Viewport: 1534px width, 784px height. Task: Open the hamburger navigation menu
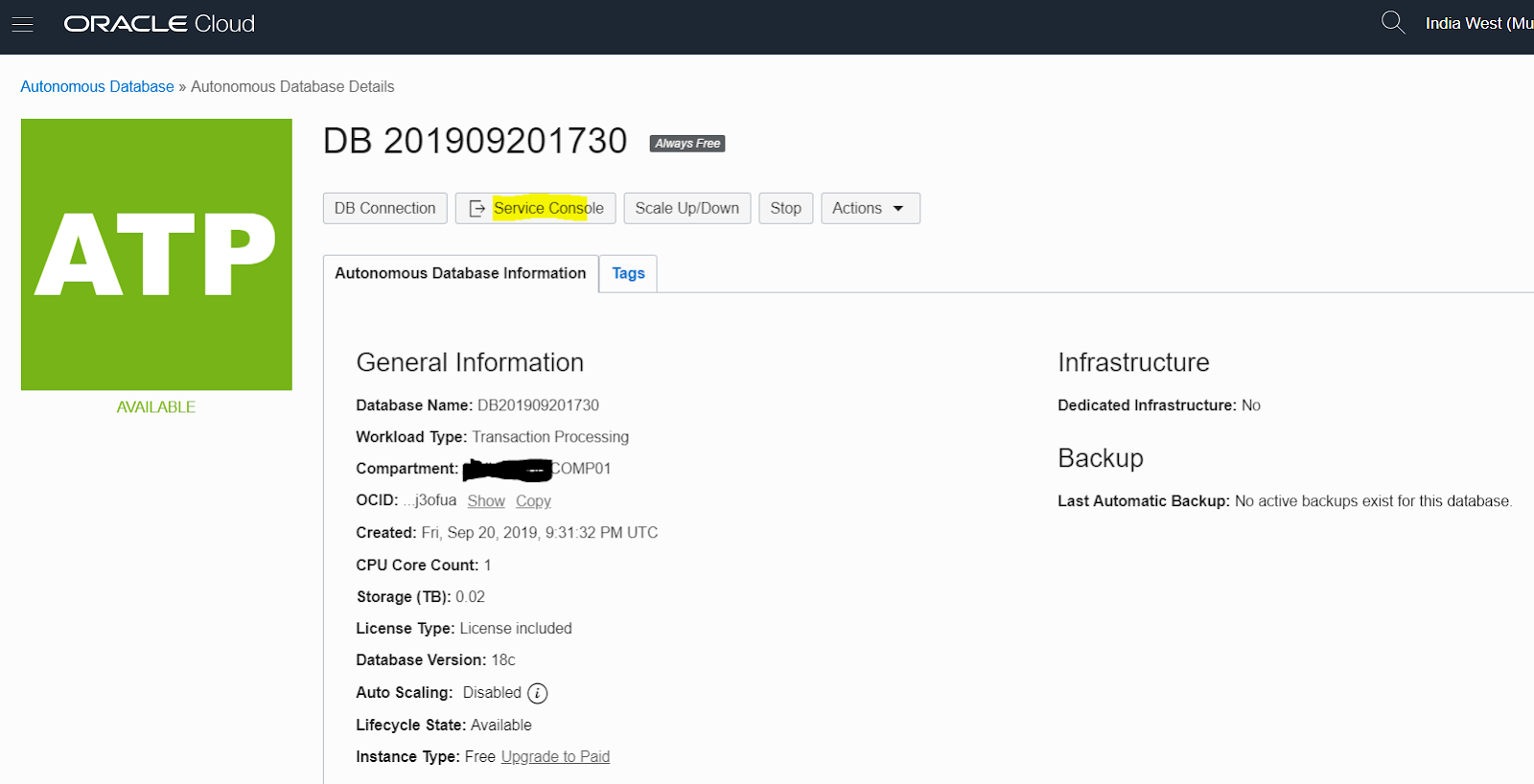point(22,24)
